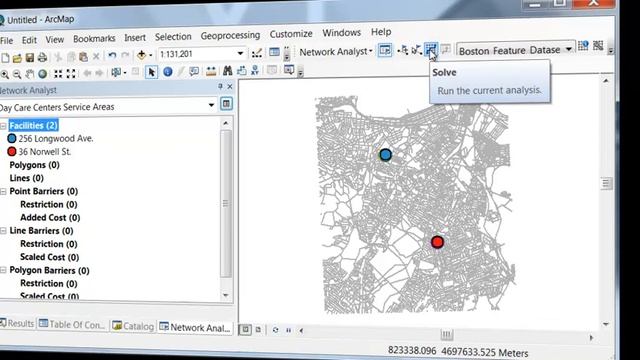Select the Select/Move Network Locations tool
Viewport: 640px width, 360px height.
click(x=417, y=50)
